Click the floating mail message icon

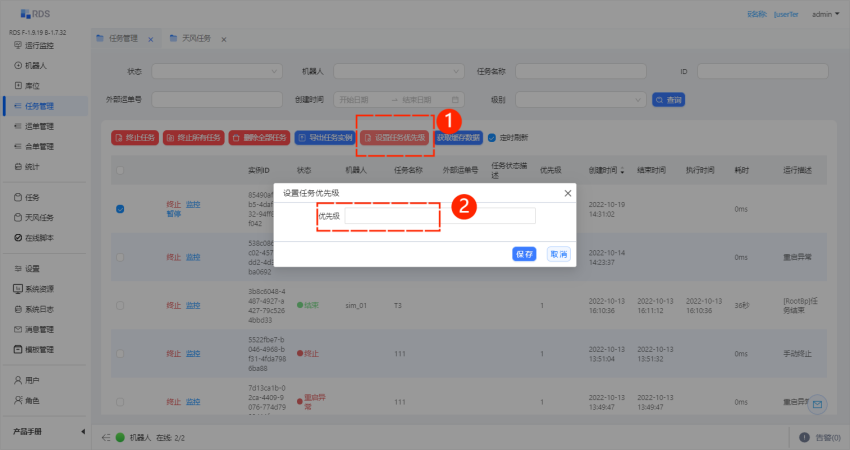tap(817, 404)
